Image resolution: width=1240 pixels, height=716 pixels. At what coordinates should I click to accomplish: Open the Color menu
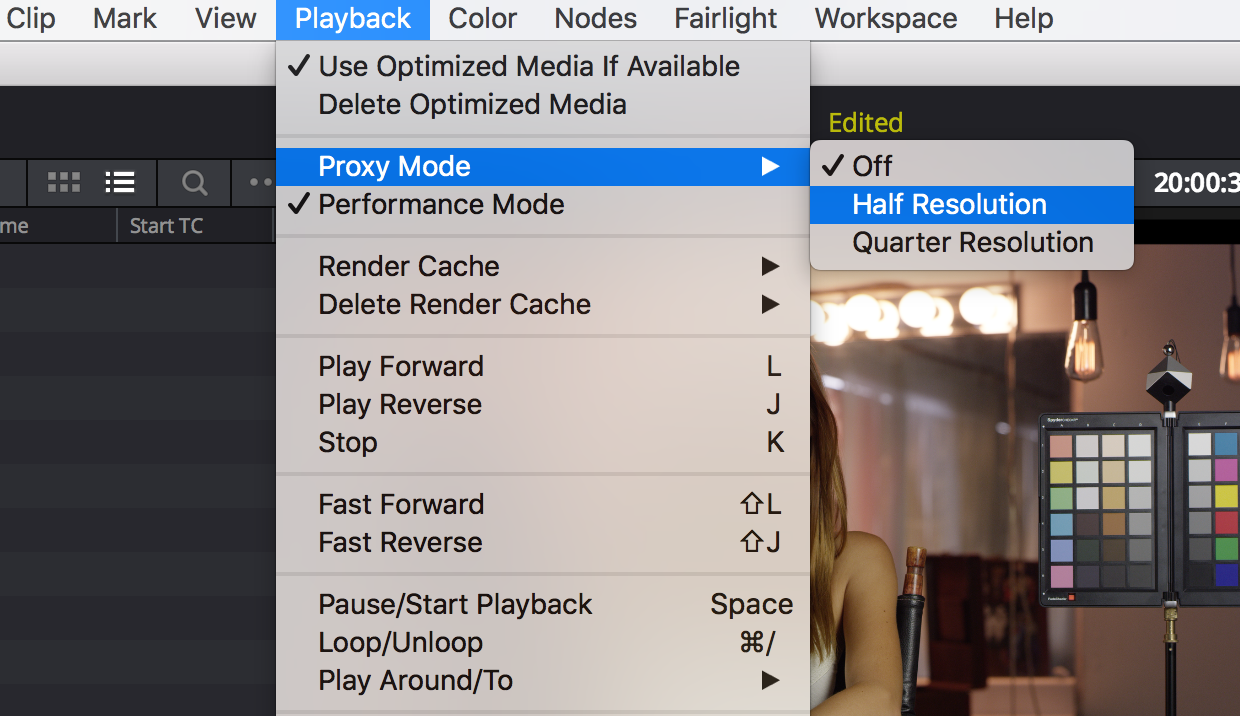coord(483,18)
